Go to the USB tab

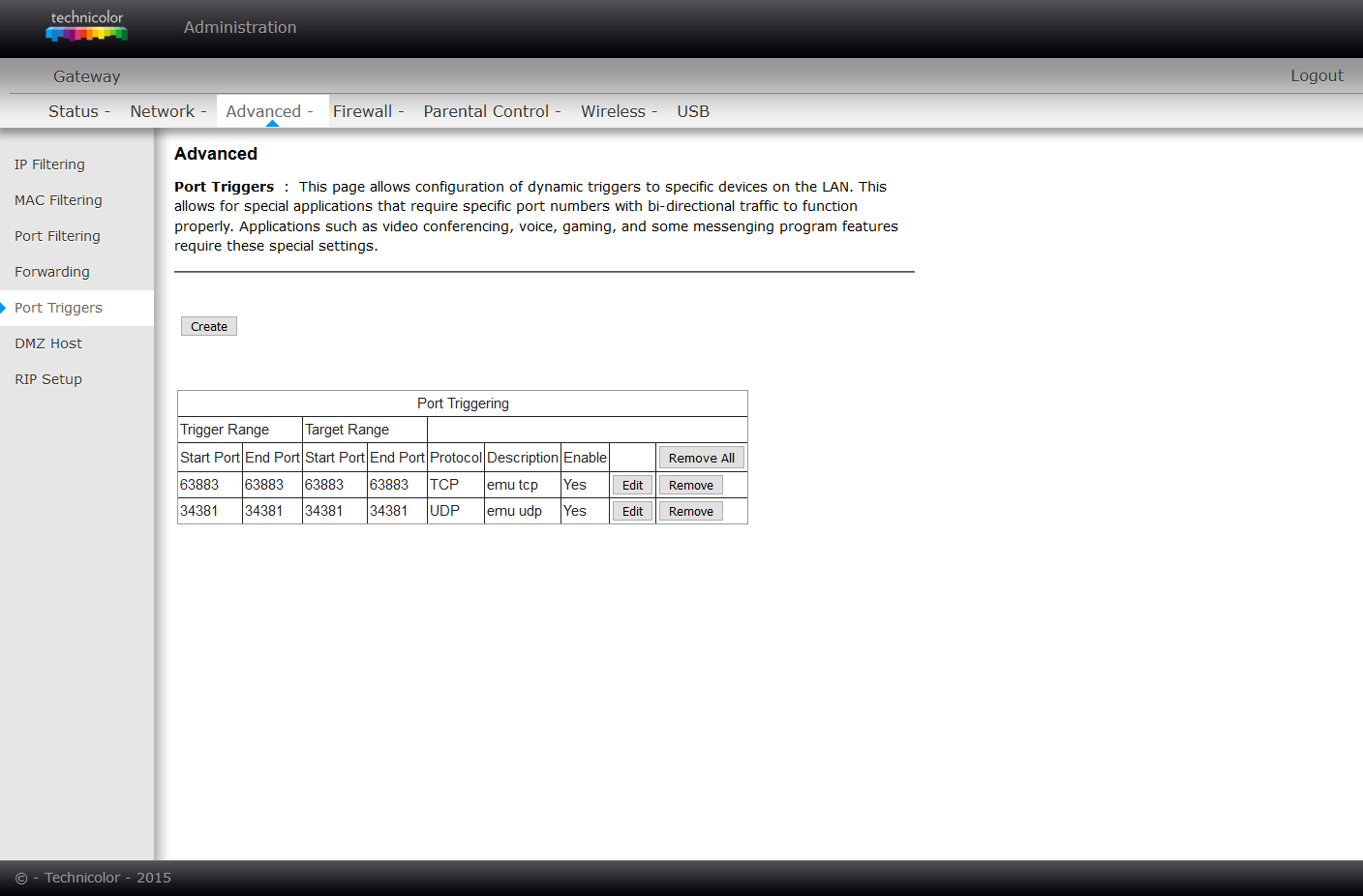point(693,111)
